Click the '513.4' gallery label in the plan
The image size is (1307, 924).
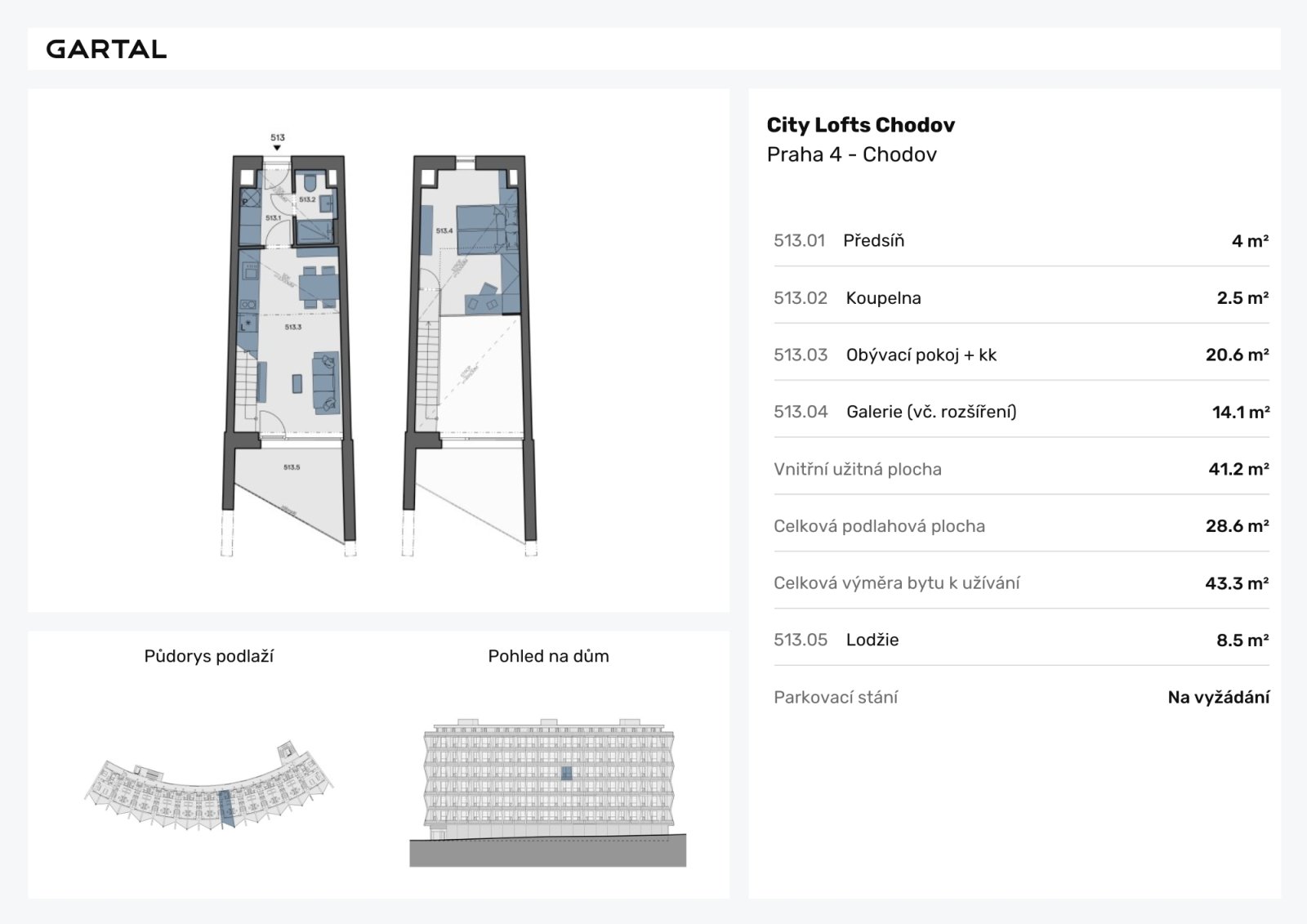(444, 231)
